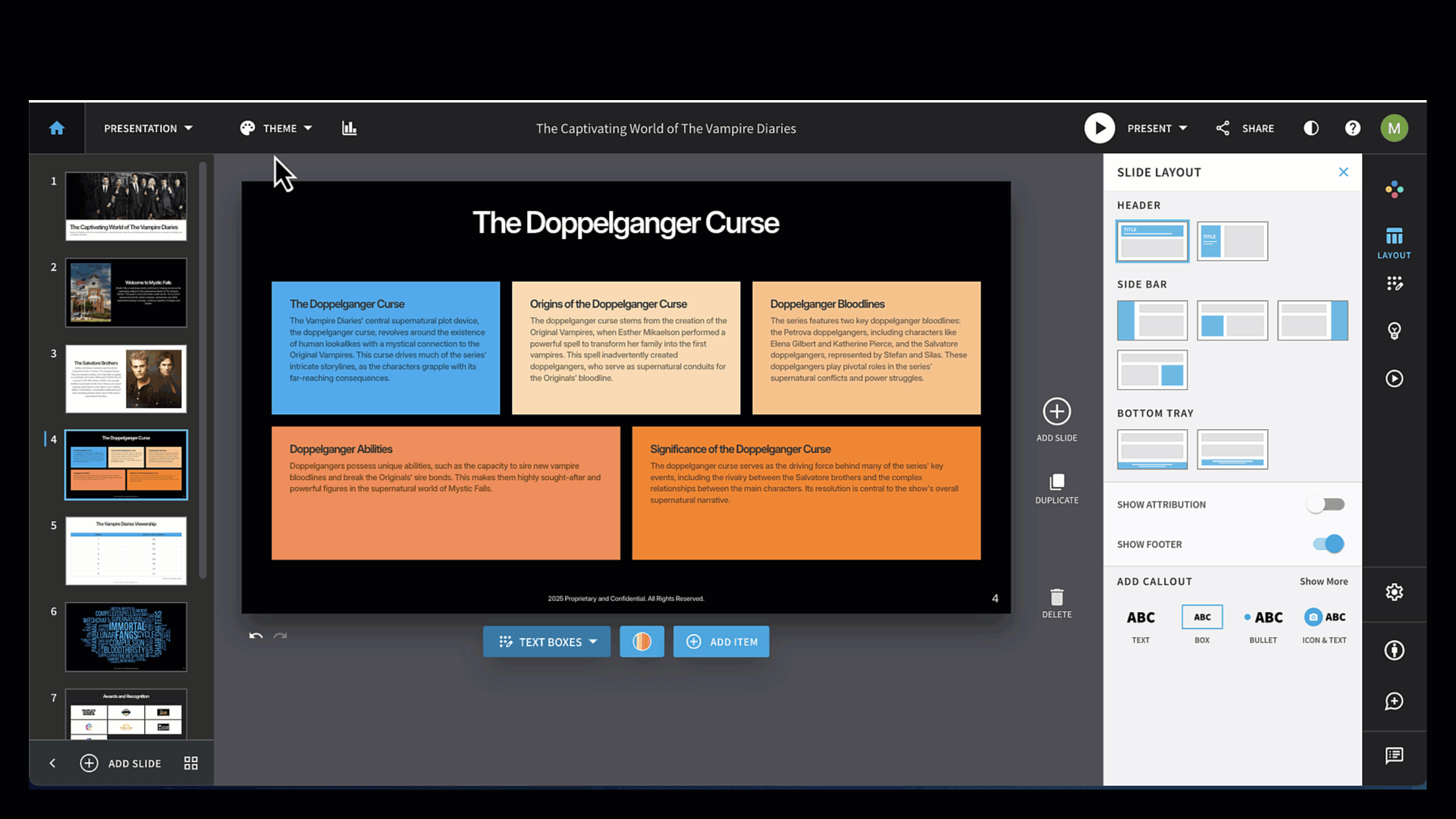Choose the left side bar layout

[x=1153, y=320]
